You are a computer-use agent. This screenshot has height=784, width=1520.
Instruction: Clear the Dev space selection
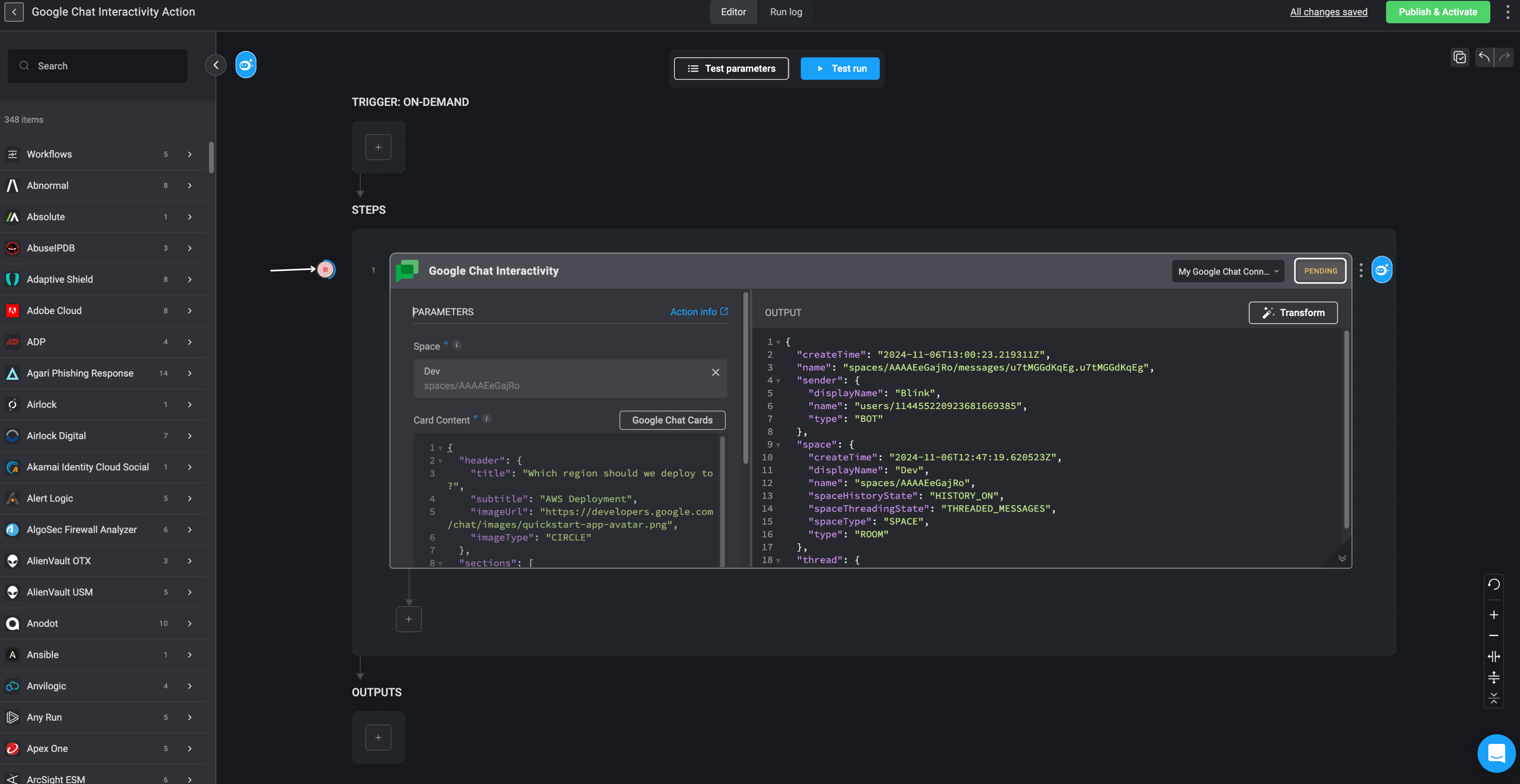(x=715, y=372)
